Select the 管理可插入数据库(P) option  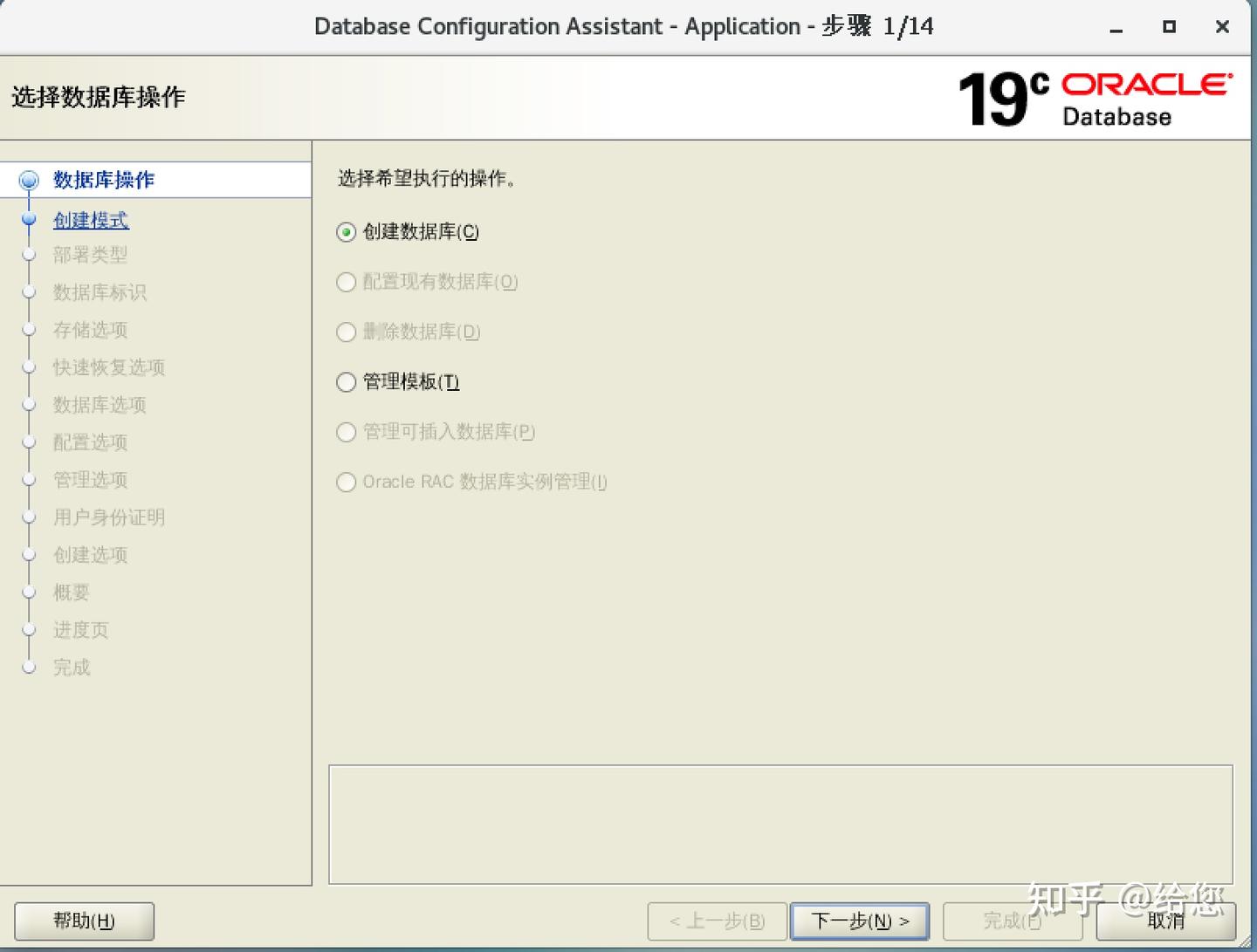point(346,432)
